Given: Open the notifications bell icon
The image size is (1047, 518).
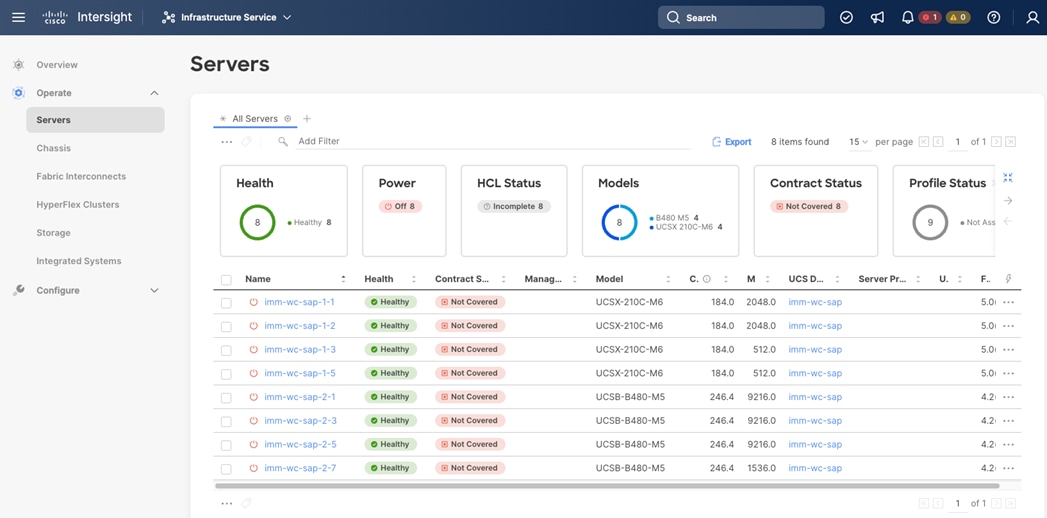Looking at the screenshot, I should point(907,17).
